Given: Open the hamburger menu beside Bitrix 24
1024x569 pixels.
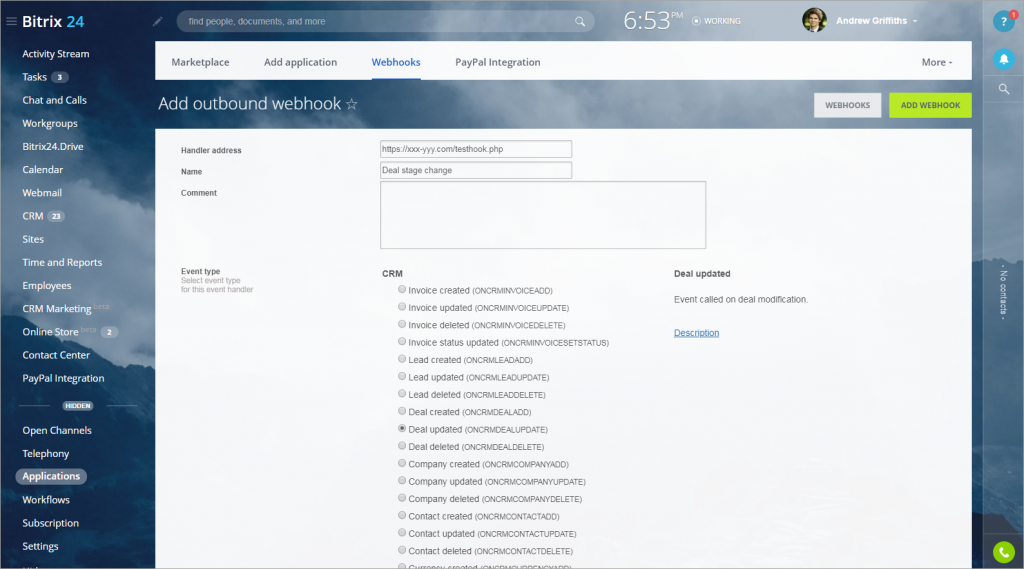Looking at the screenshot, I should click(11, 22).
